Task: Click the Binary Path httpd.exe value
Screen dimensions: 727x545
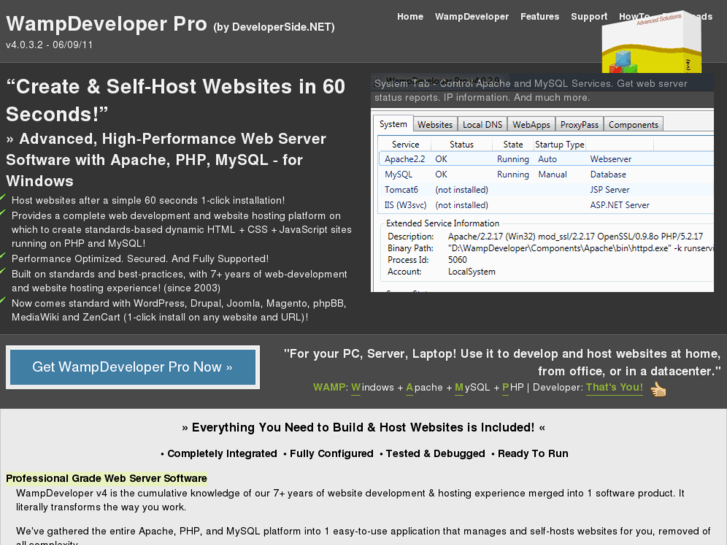Action: coord(580,248)
